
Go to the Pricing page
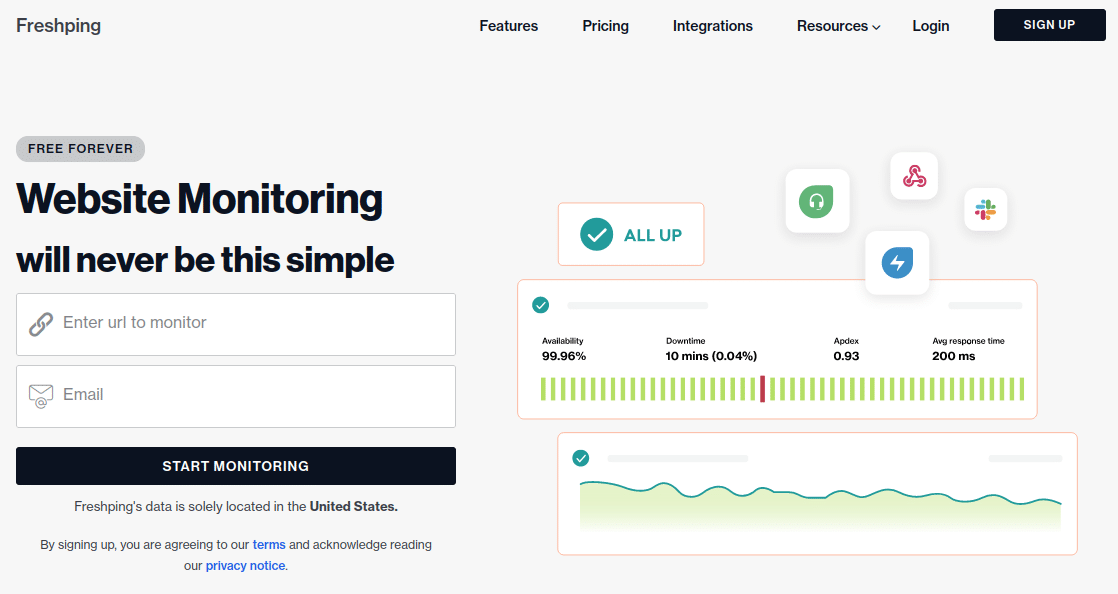point(605,26)
